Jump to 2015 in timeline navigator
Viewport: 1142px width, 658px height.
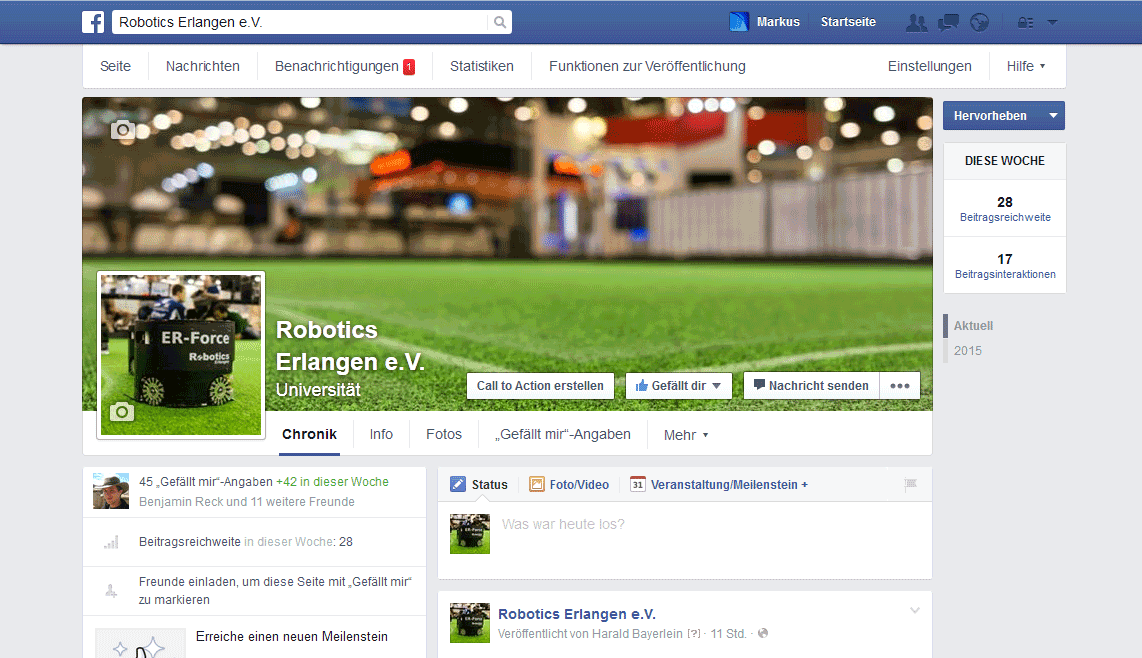tap(967, 350)
